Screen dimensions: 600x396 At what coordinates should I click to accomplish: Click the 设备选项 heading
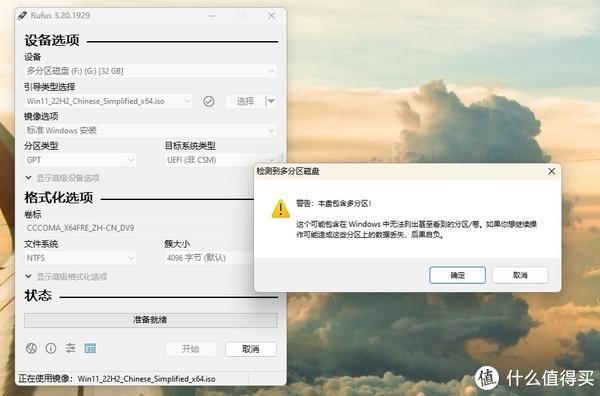(52, 40)
